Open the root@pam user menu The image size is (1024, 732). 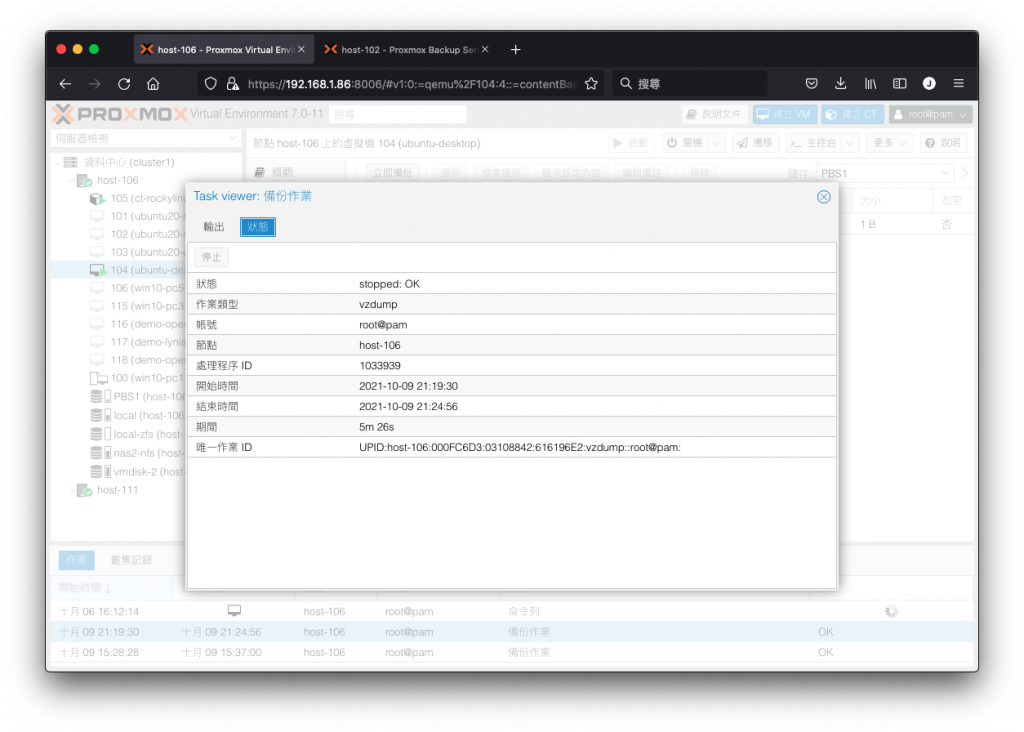click(x=931, y=114)
